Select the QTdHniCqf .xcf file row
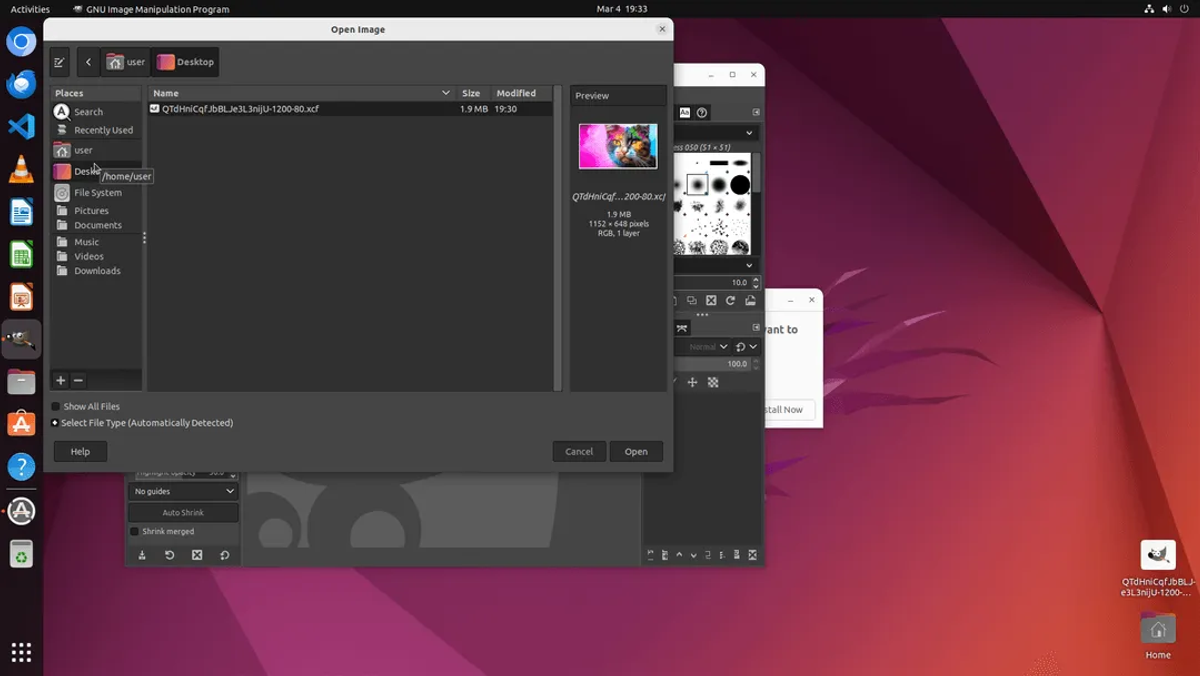The height and width of the screenshot is (676, 1200). pos(350,108)
